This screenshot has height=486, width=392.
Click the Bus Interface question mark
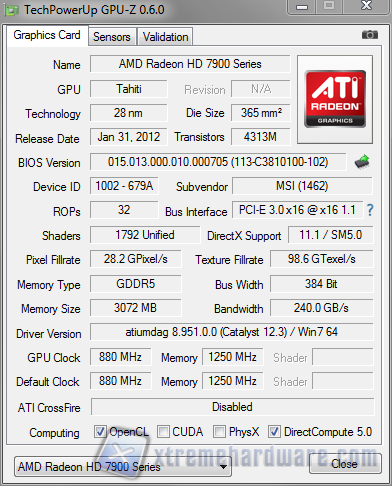point(370,210)
